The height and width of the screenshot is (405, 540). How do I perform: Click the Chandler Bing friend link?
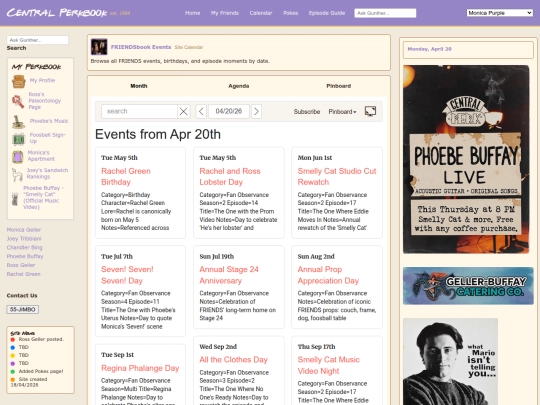pos(24,247)
